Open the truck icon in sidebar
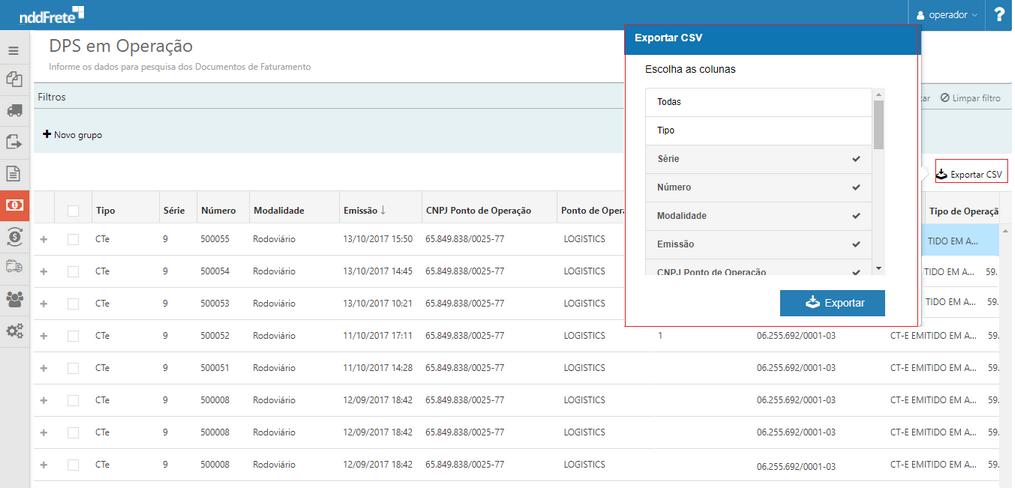The width and height of the screenshot is (1015, 488). point(14,111)
